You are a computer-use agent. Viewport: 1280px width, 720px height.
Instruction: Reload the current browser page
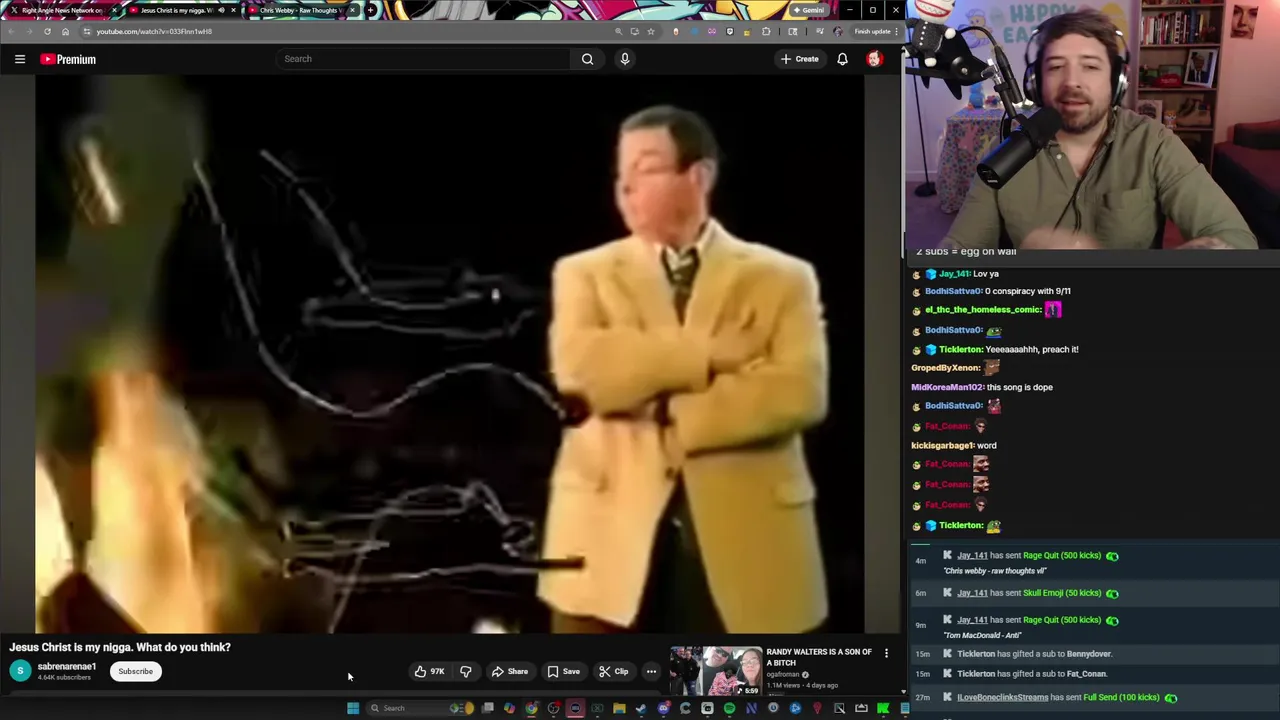pos(47,31)
